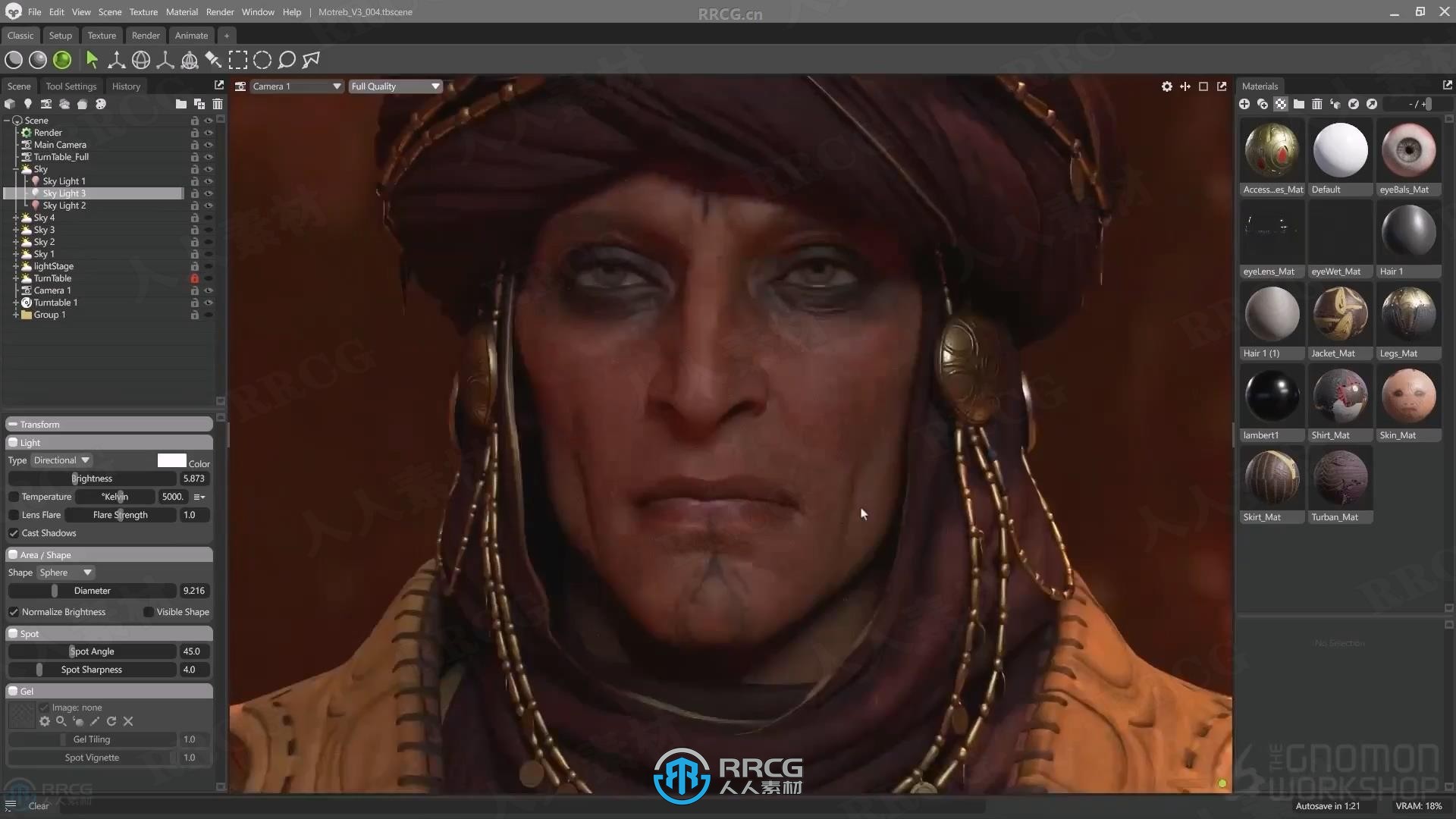Select the green arrow selection tool
Image resolution: width=1456 pixels, height=819 pixels.
(92, 60)
